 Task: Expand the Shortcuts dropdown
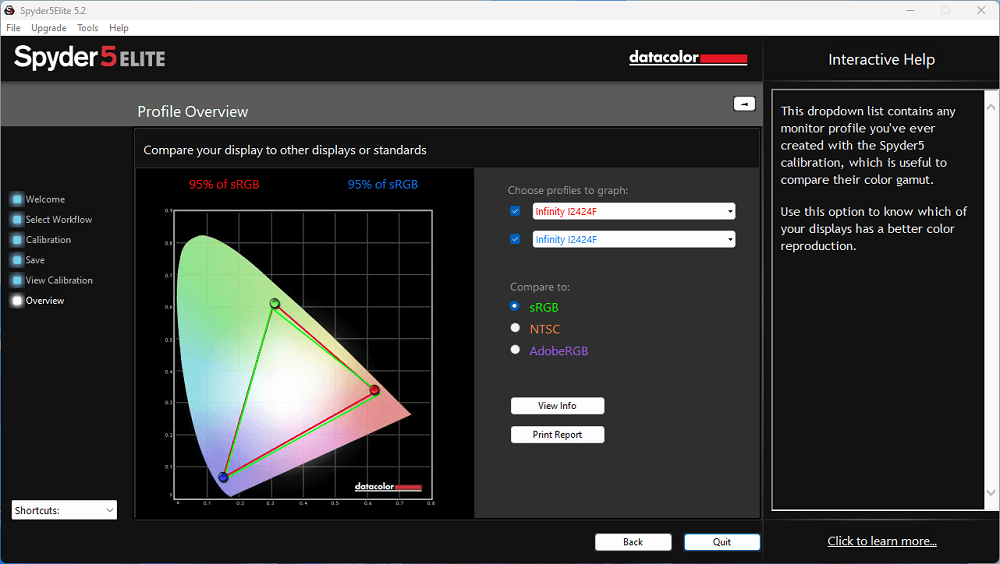click(x=65, y=510)
